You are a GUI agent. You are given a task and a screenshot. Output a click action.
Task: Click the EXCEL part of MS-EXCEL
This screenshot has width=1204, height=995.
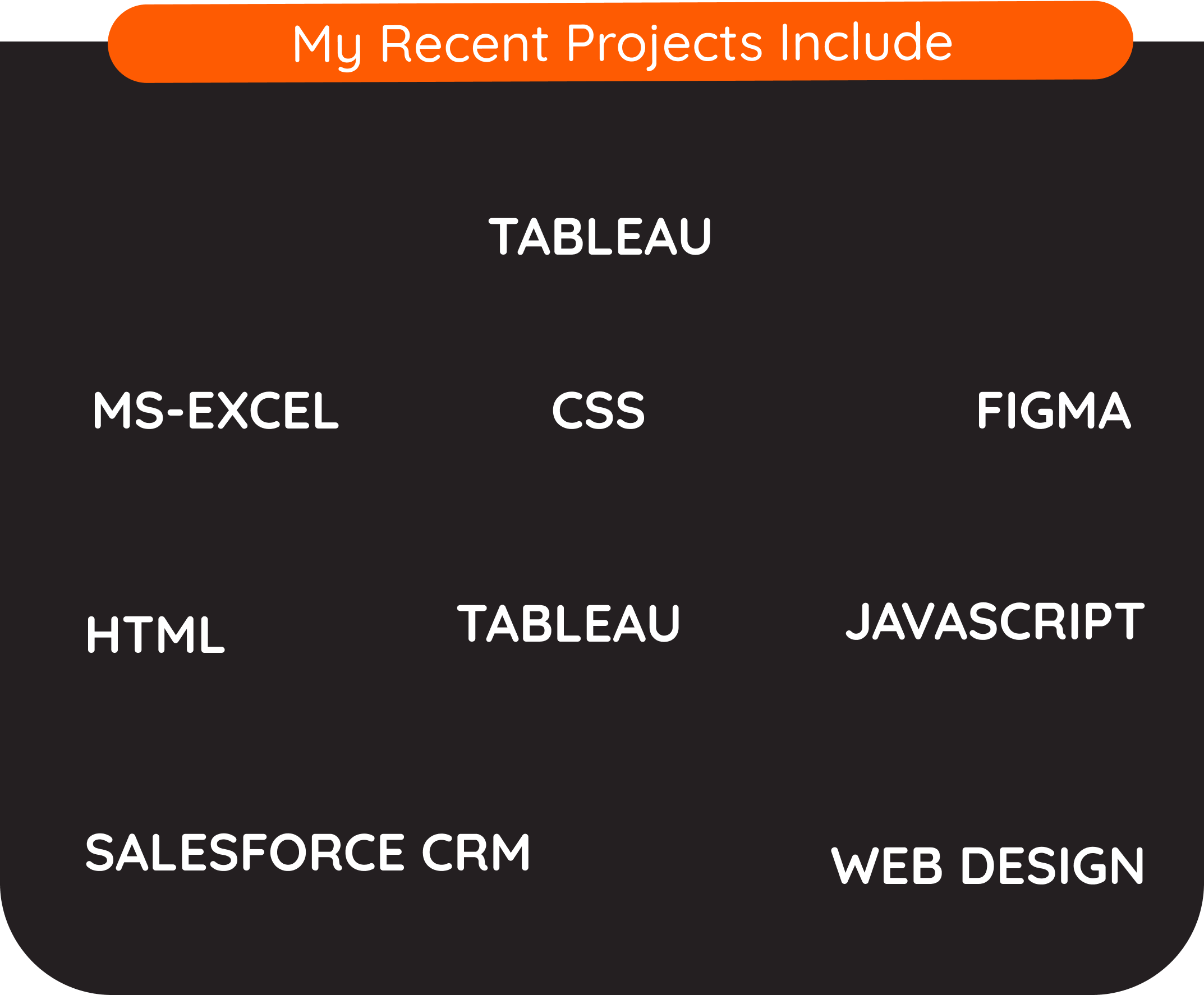pos(264,411)
